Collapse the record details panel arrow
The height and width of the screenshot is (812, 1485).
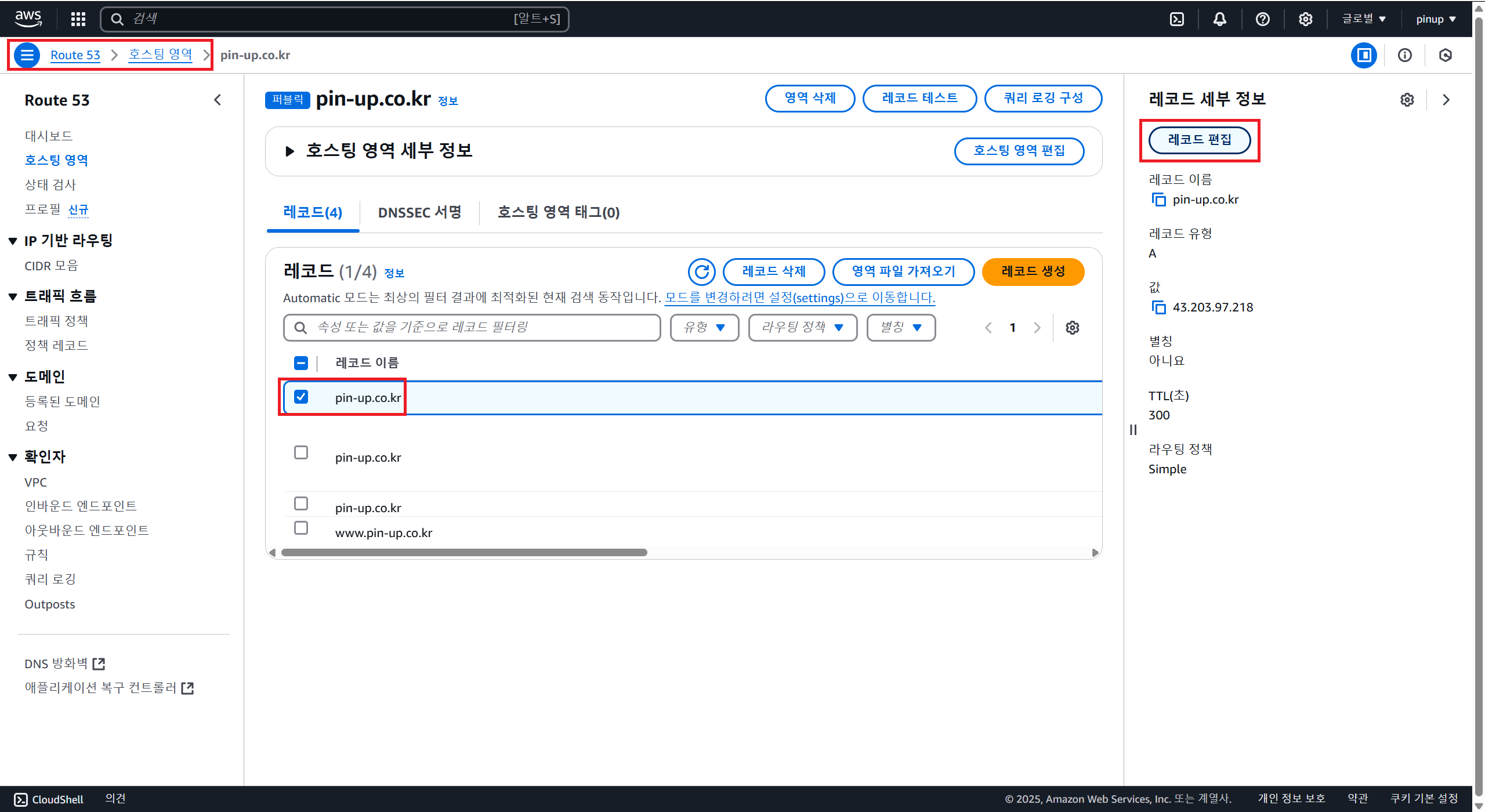click(1446, 100)
